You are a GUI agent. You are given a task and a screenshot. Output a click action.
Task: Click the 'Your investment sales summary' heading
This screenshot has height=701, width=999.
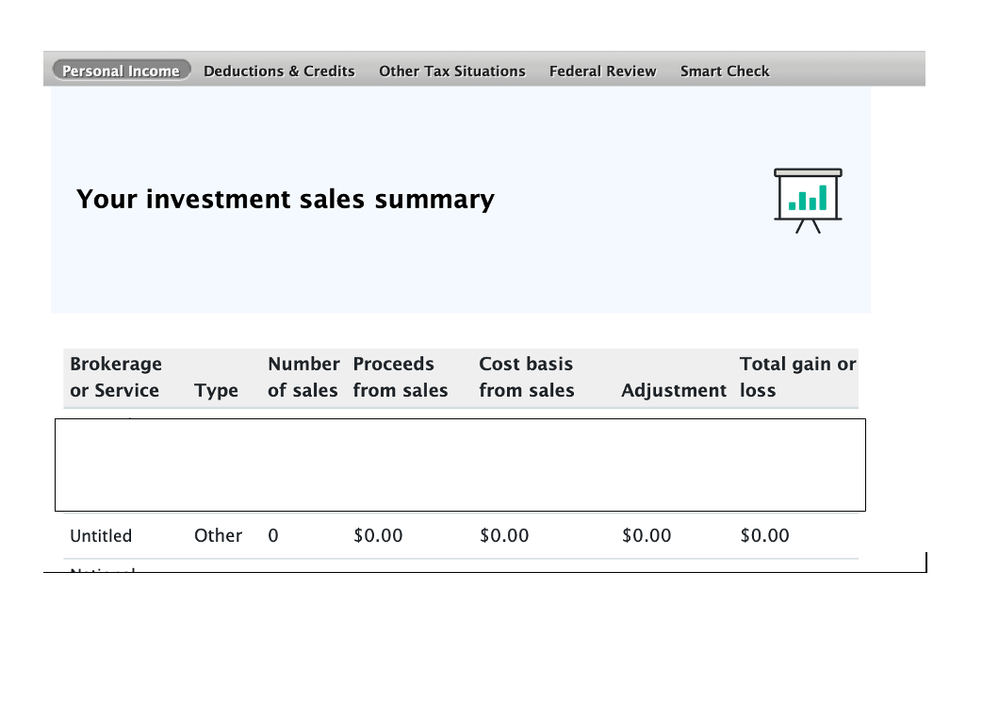point(285,199)
